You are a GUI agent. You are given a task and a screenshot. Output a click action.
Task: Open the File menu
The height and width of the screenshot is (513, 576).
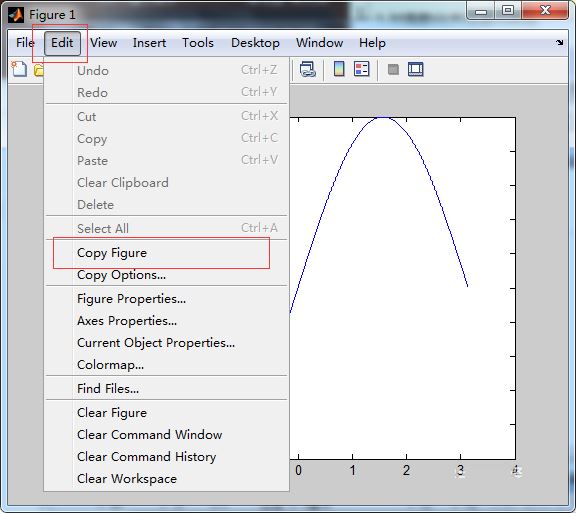pyautogui.click(x=25, y=43)
